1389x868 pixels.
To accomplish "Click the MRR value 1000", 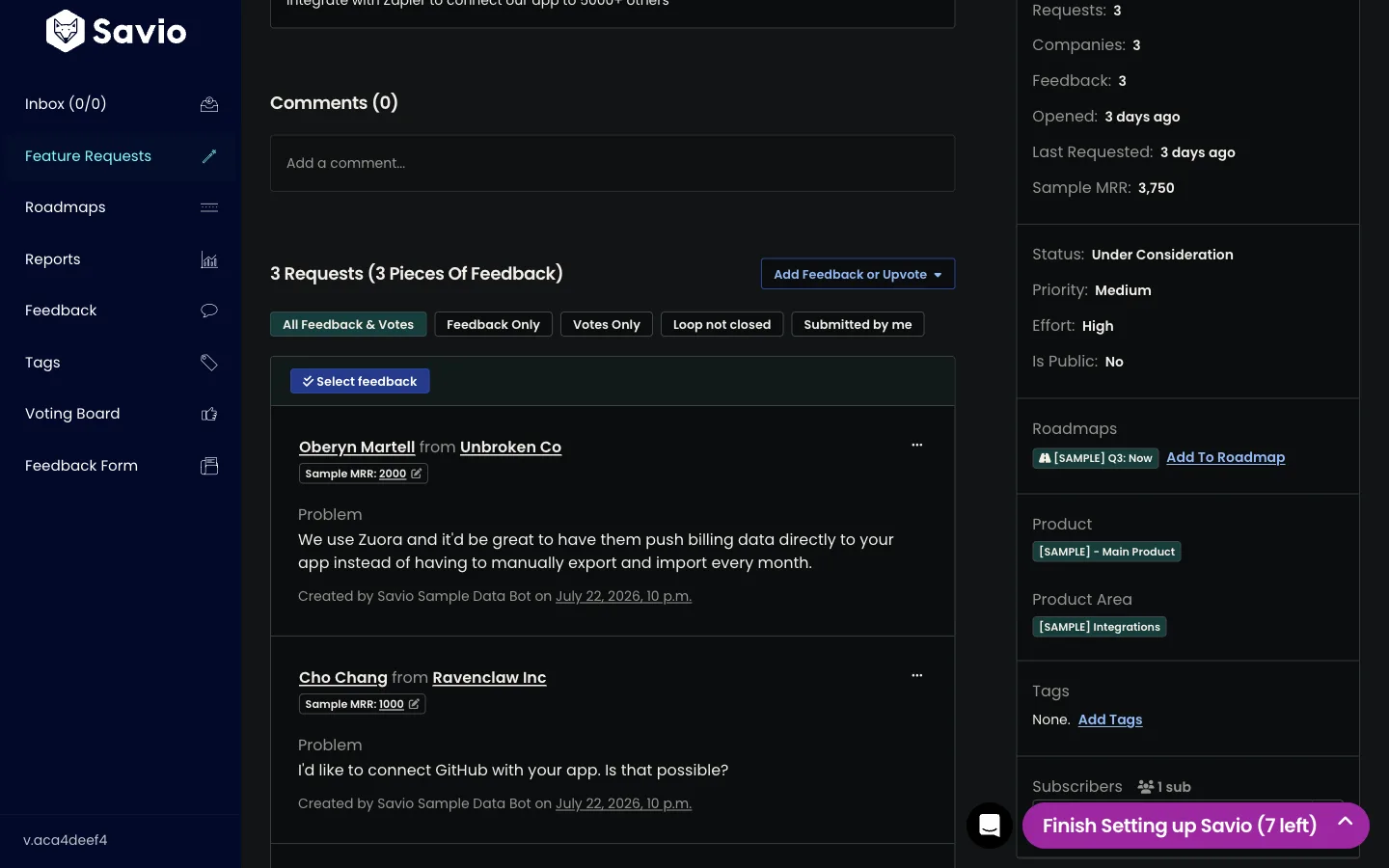I will [392, 704].
